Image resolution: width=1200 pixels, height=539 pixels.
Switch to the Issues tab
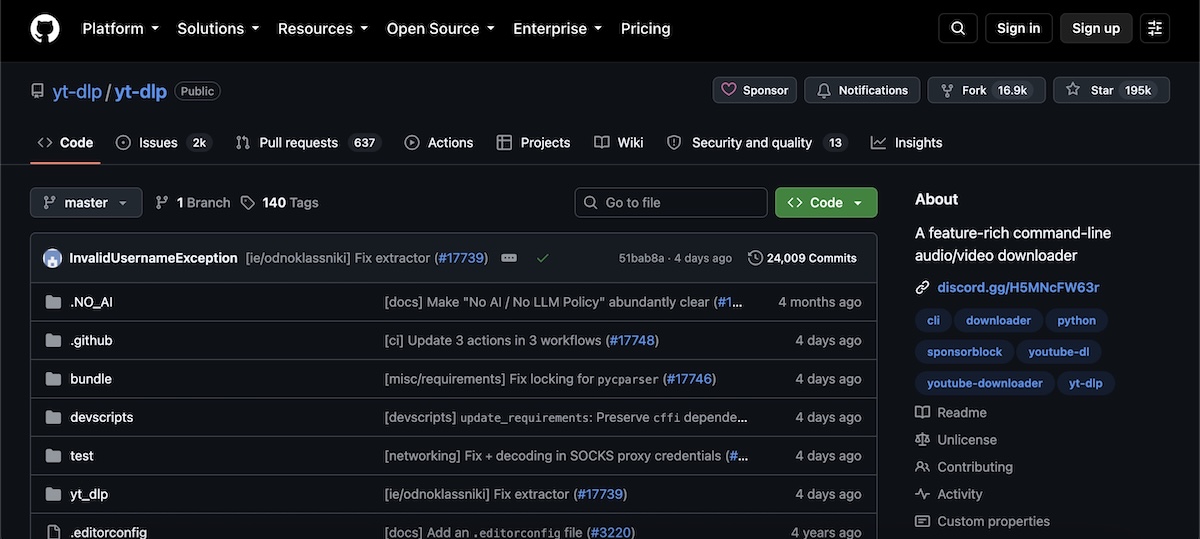coord(162,143)
